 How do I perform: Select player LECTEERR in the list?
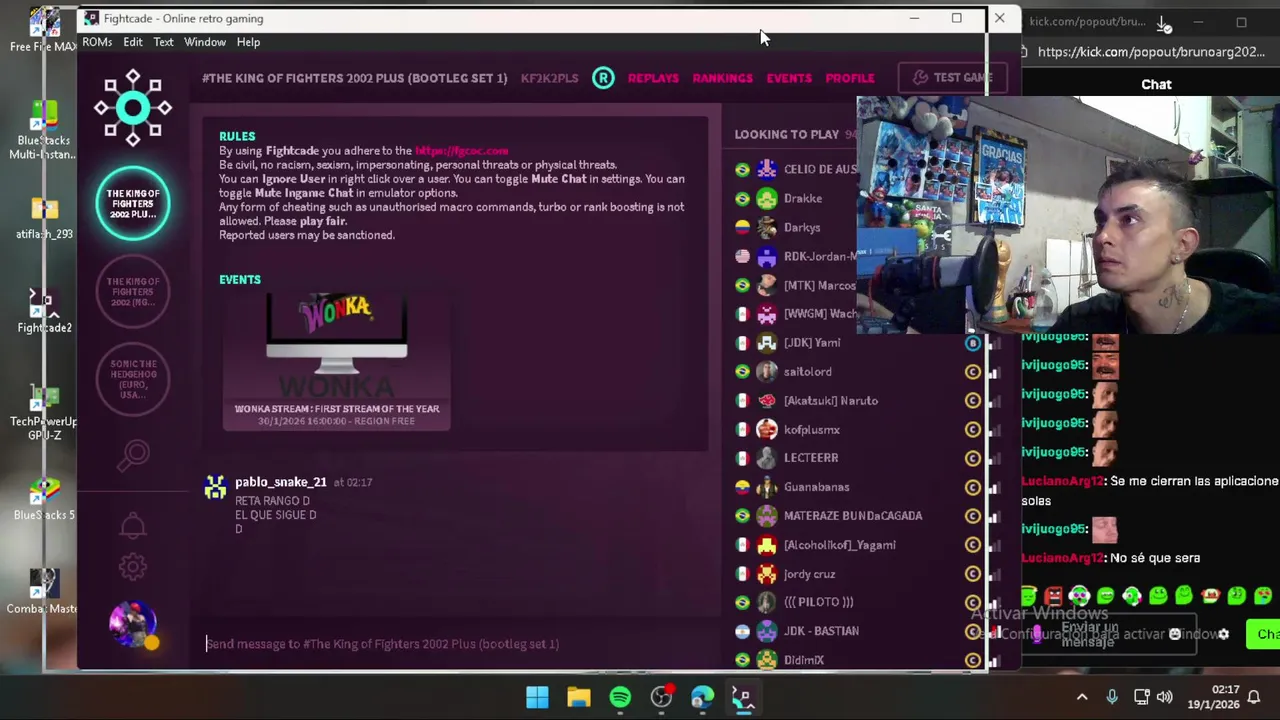pyautogui.click(x=811, y=458)
